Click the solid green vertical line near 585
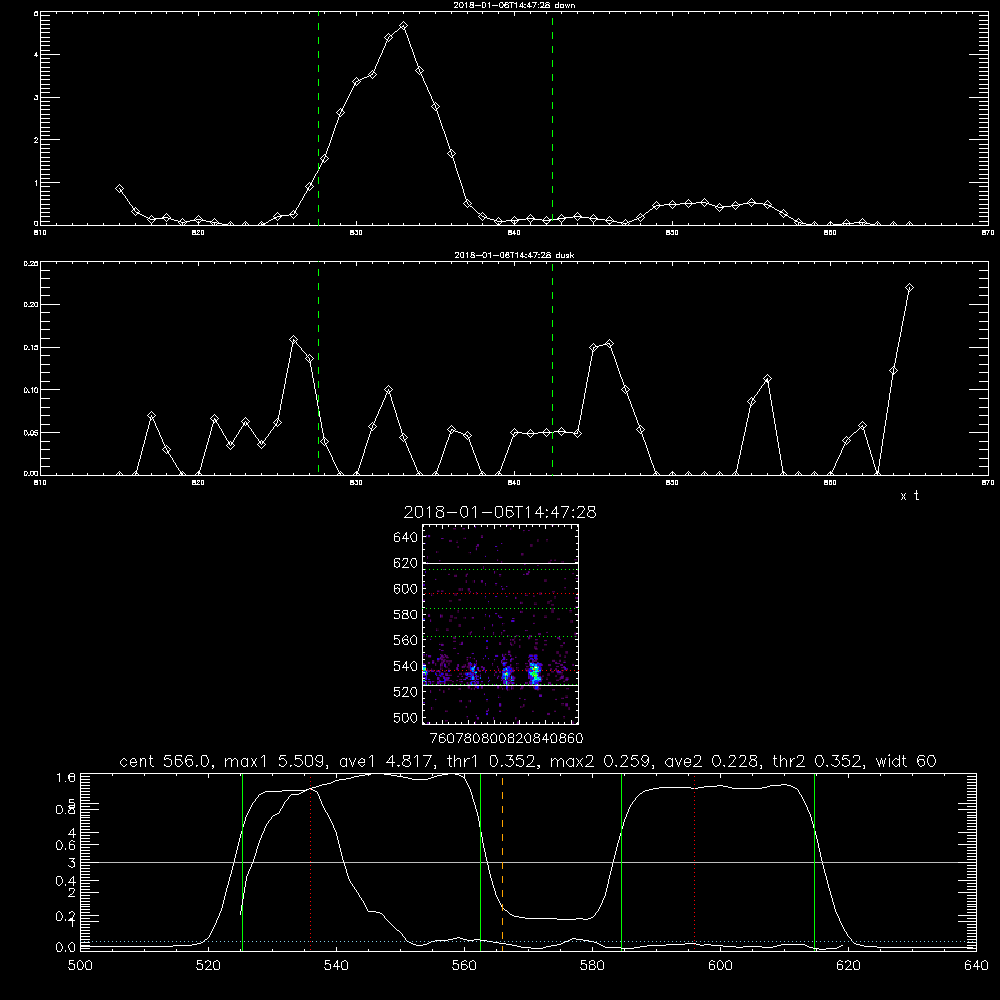This screenshot has height=1000, width=1000. pos(621,861)
